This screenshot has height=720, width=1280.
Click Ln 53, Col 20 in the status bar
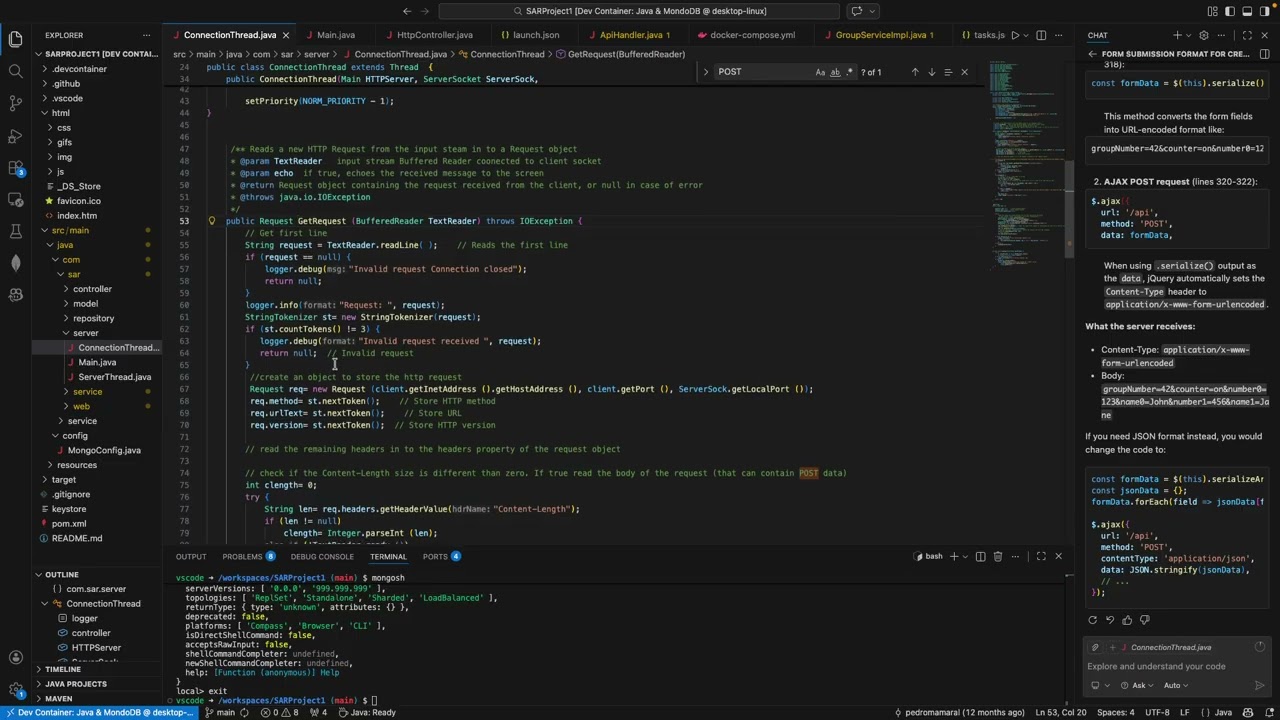coord(1061,713)
